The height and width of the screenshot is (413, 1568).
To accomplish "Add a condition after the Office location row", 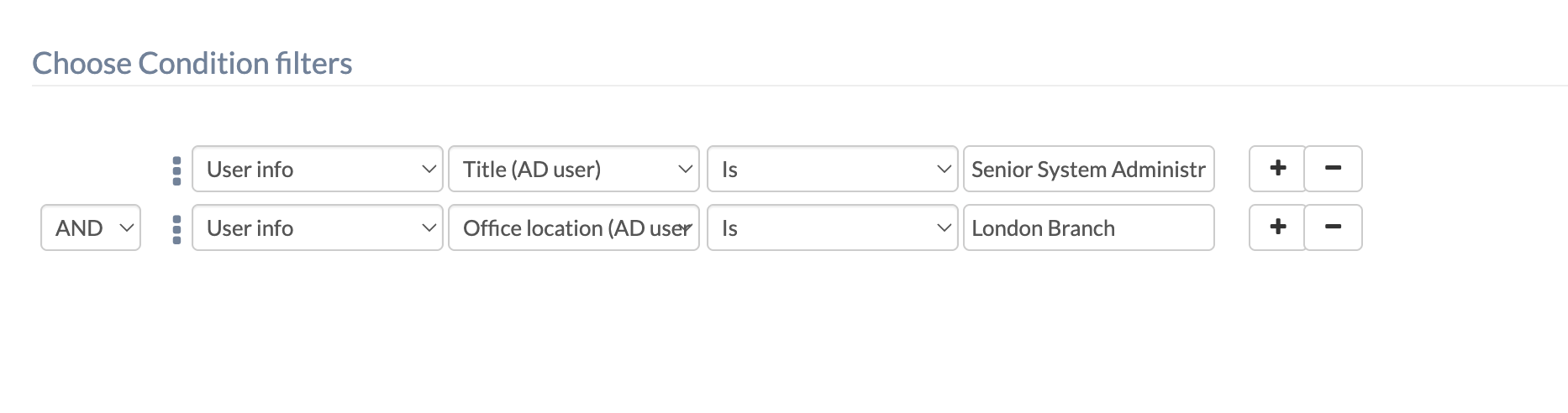I will [1277, 227].
